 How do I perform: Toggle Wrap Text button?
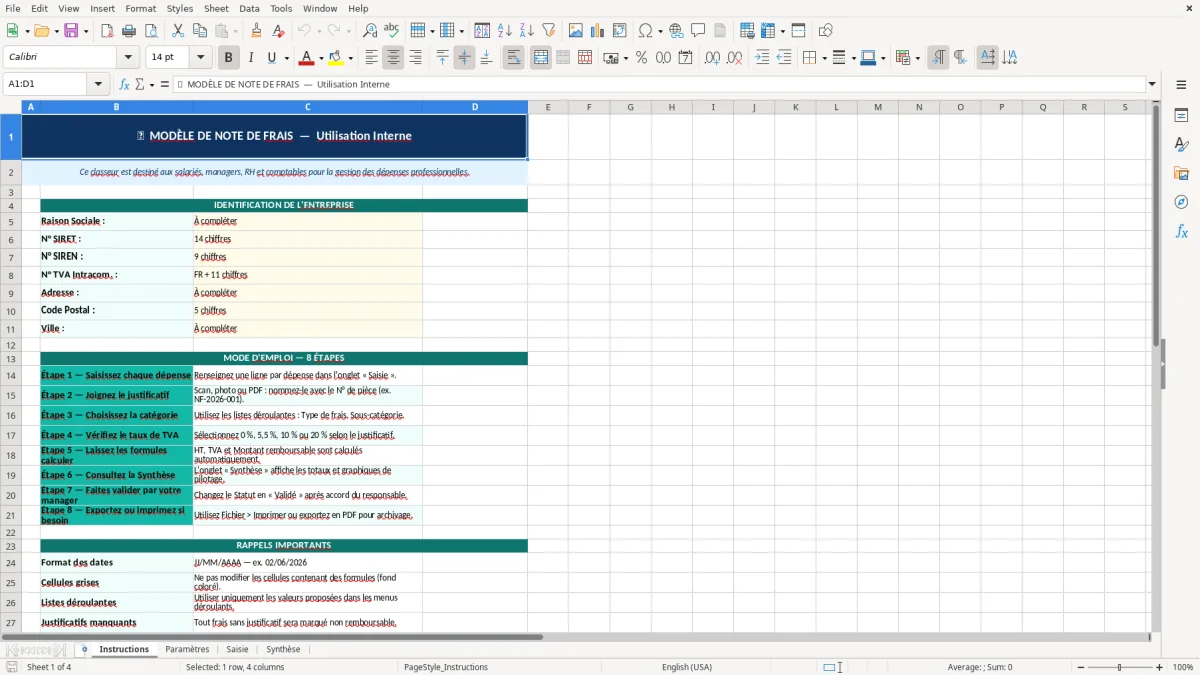click(514, 58)
